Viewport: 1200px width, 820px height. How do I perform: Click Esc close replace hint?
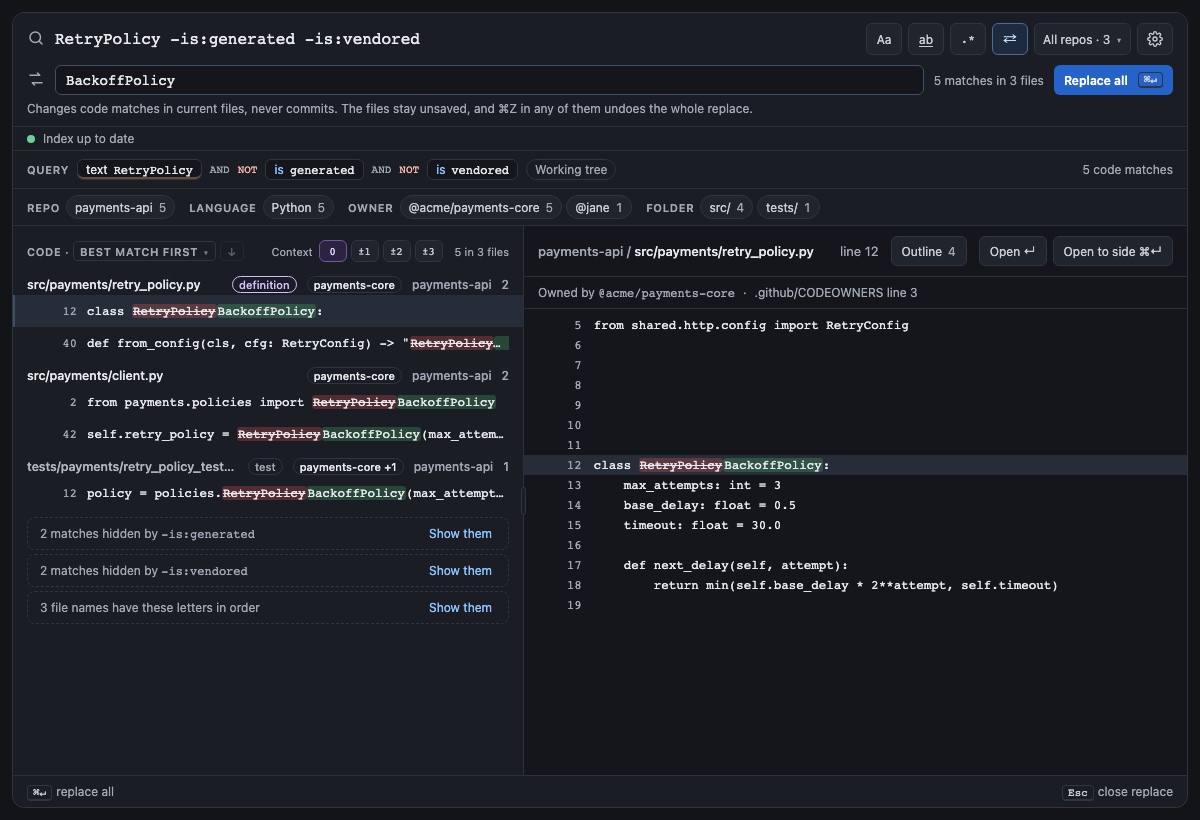pos(1117,792)
